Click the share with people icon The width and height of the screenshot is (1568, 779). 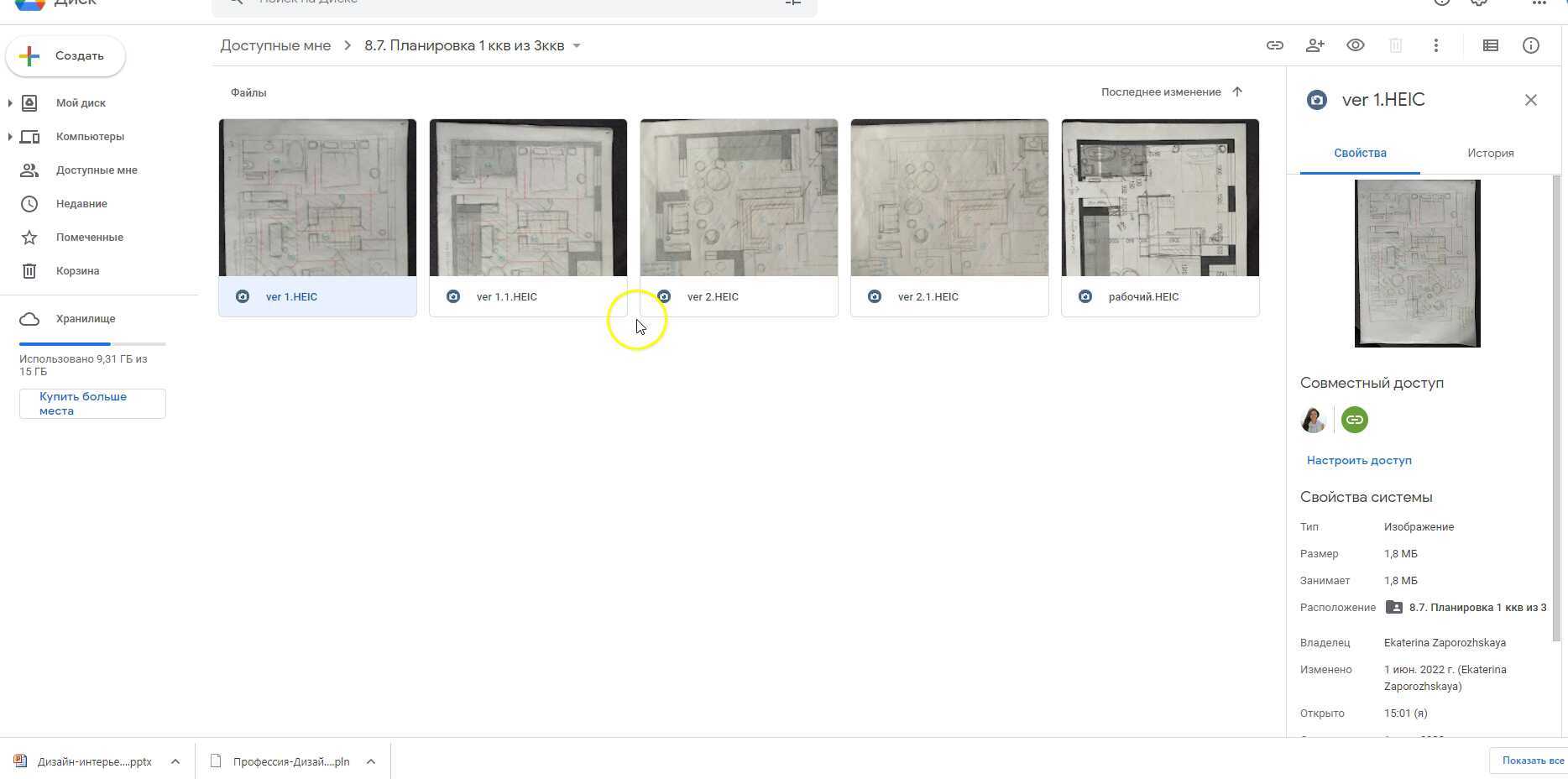pos(1315,45)
